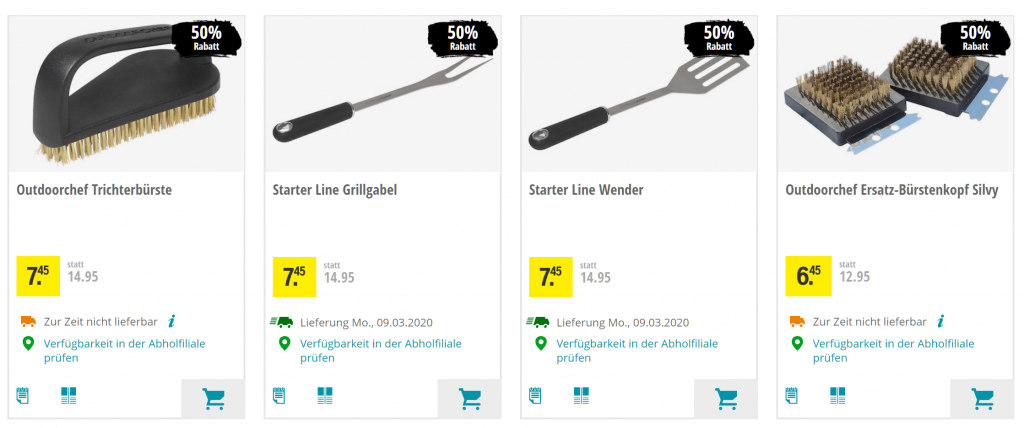Image resolution: width=1024 pixels, height=428 pixels.
Task: Click notepad wishlist icon for Trichterbürste
Action: [x=23, y=396]
